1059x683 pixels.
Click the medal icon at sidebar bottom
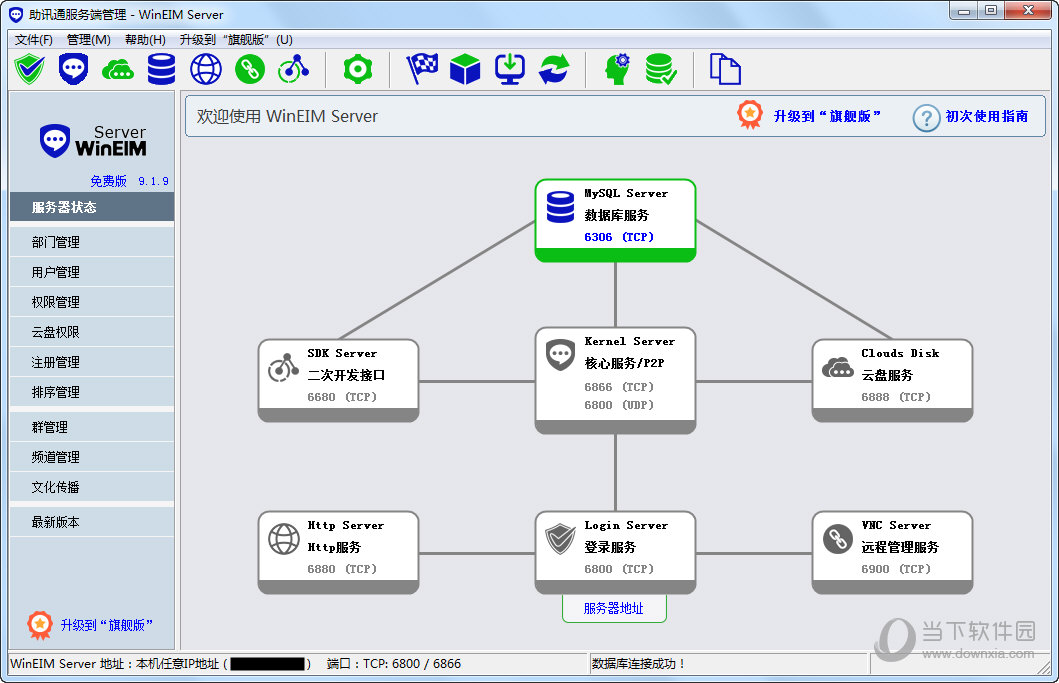click(x=40, y=625)
